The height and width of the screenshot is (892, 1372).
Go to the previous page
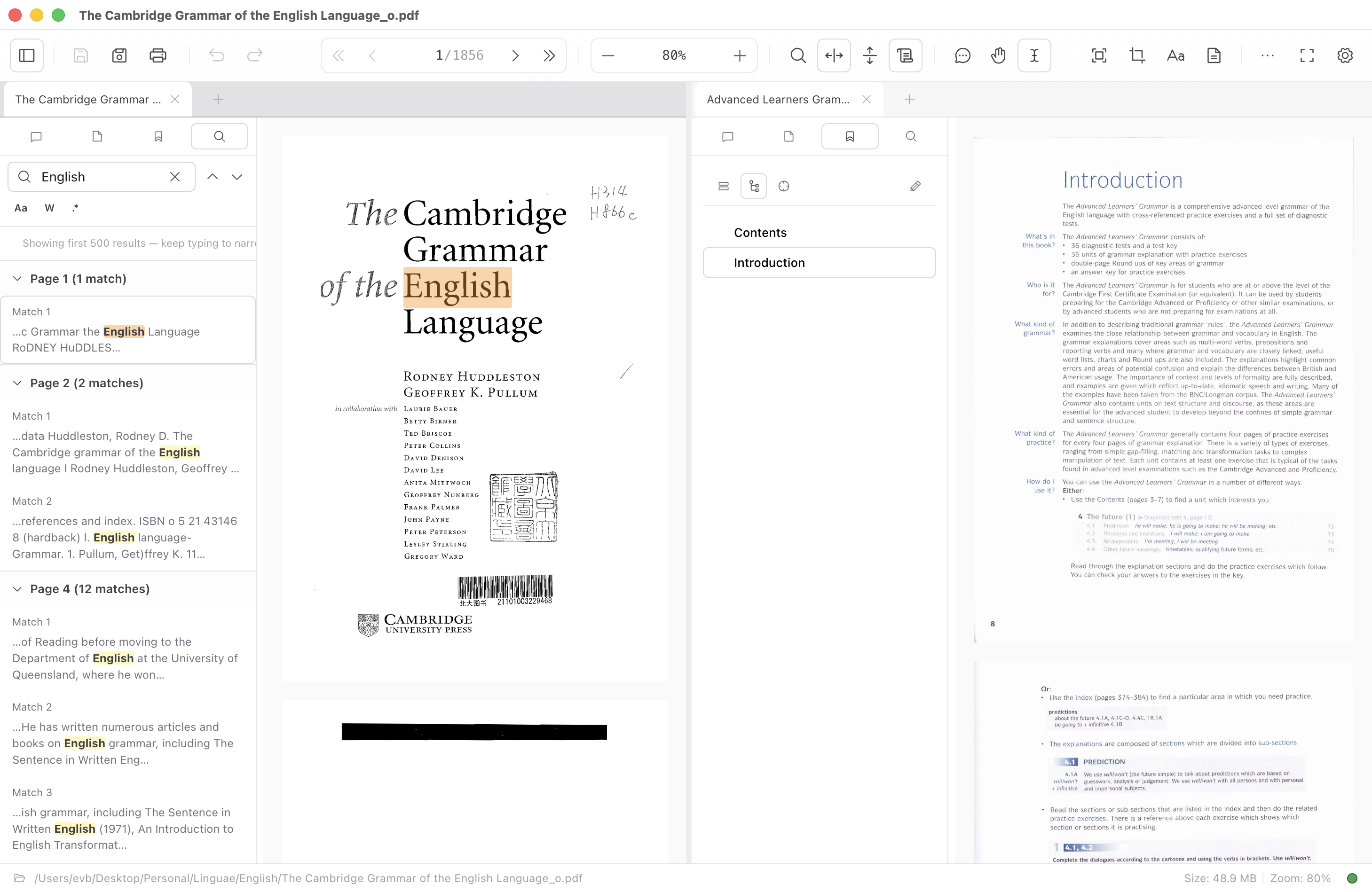(372, 55)
